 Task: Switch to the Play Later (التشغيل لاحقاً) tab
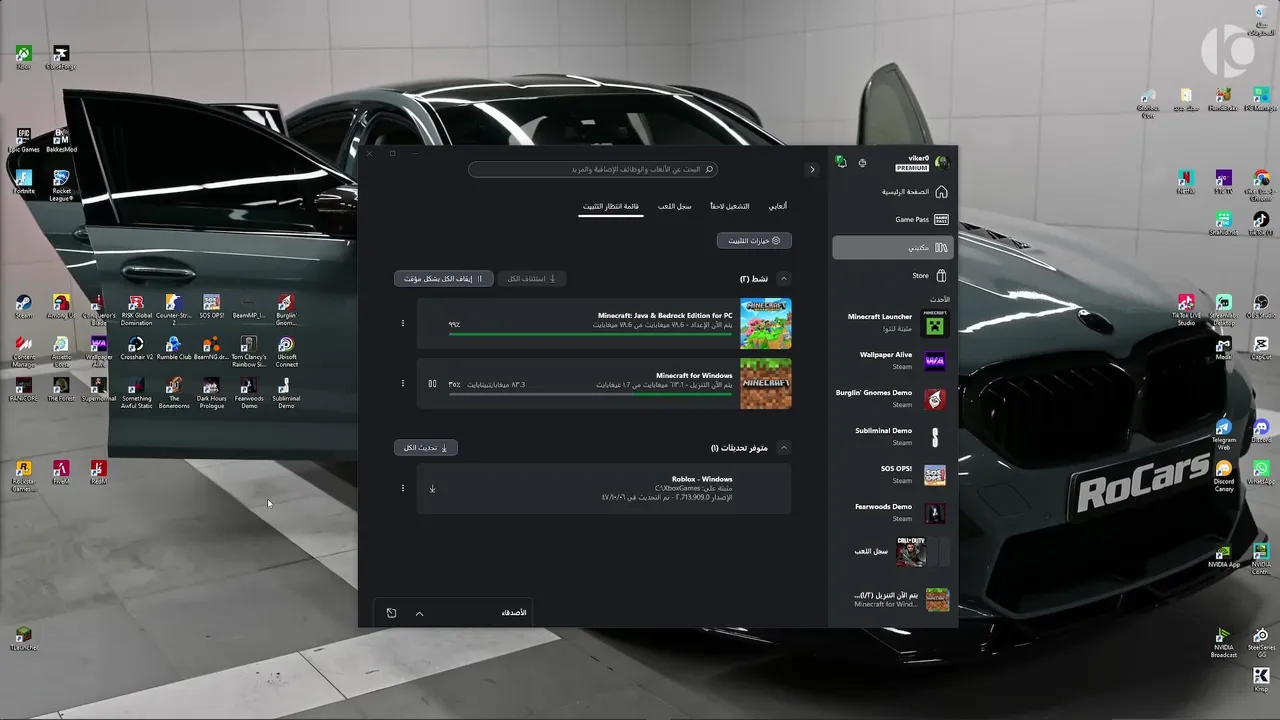point(729,206)
